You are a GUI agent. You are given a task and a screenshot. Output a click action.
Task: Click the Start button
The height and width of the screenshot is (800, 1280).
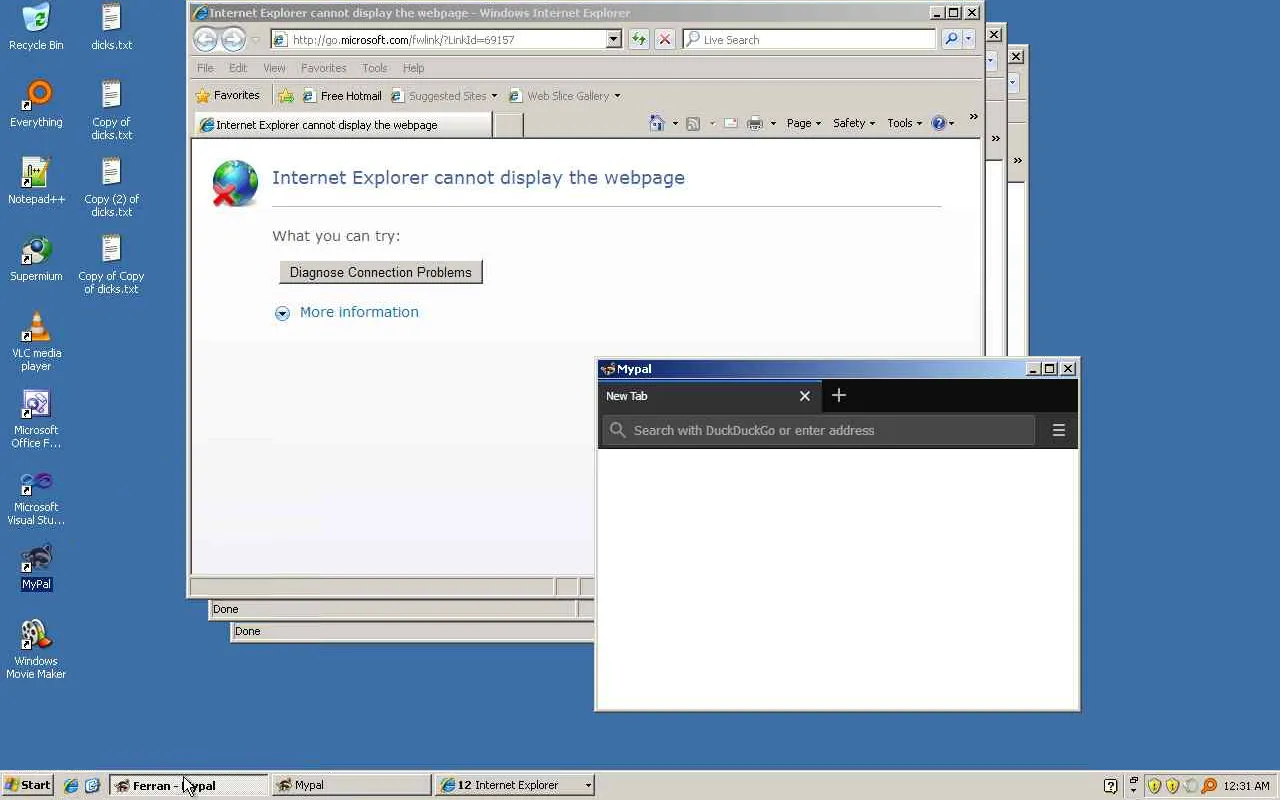point(27,785)
